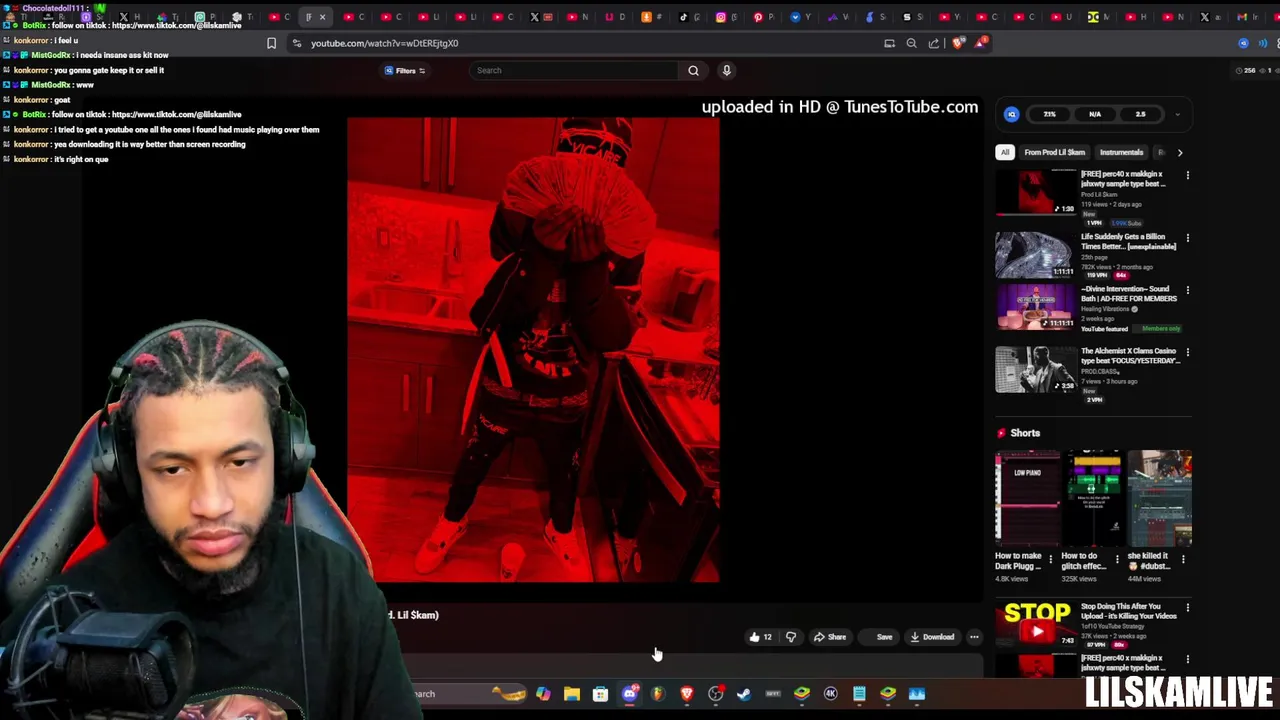The image size is (1280, 720).
Task: Click the Life Suddenly Gets a Billion title
Action: point(1128,241)
